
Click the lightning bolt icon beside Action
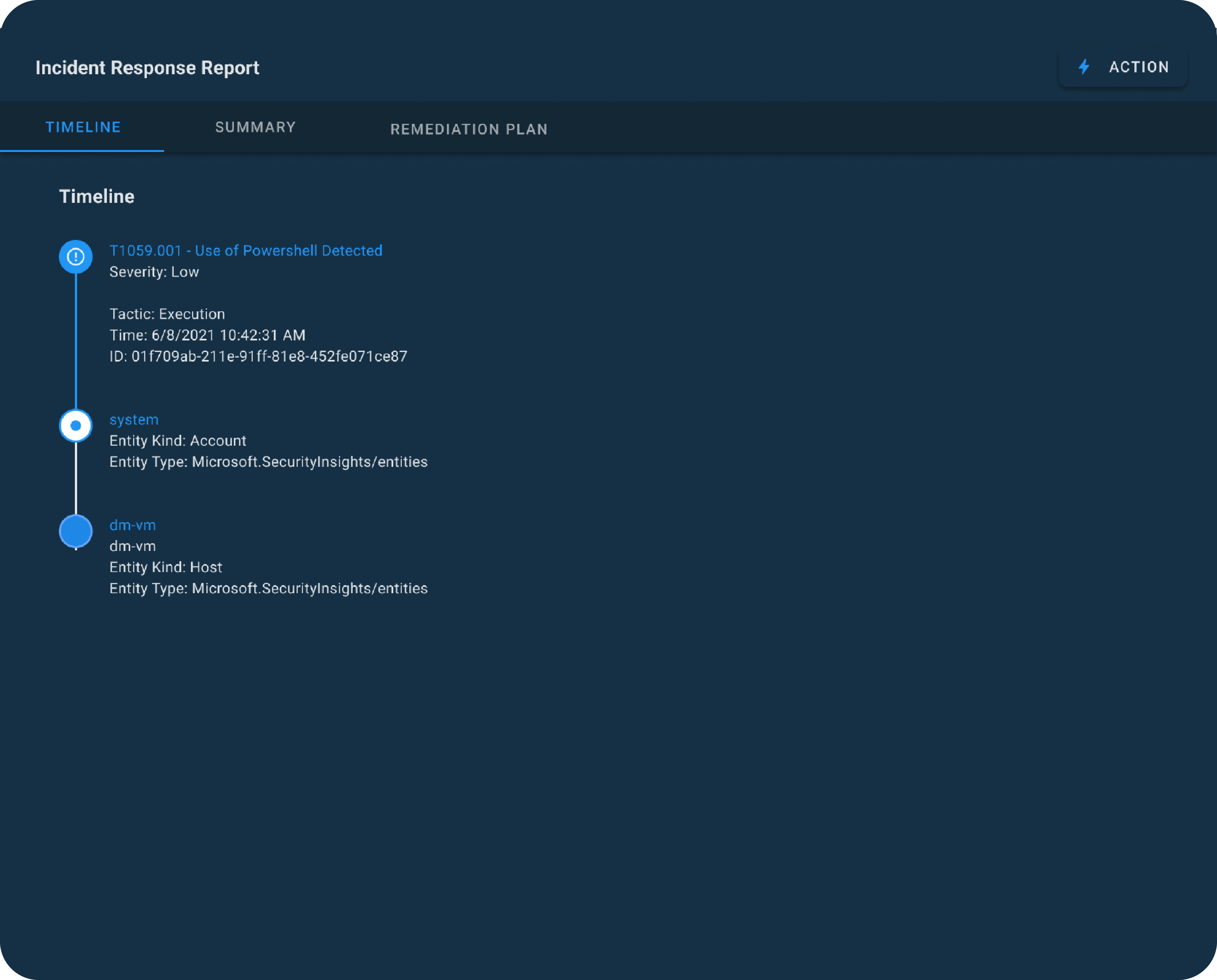[x=1084, y=67]
